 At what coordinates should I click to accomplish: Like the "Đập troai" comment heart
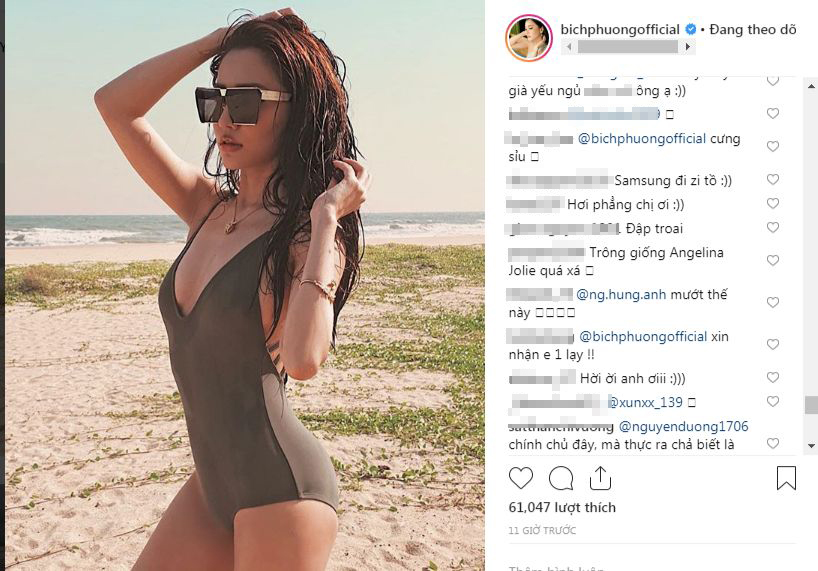[773, 227]
